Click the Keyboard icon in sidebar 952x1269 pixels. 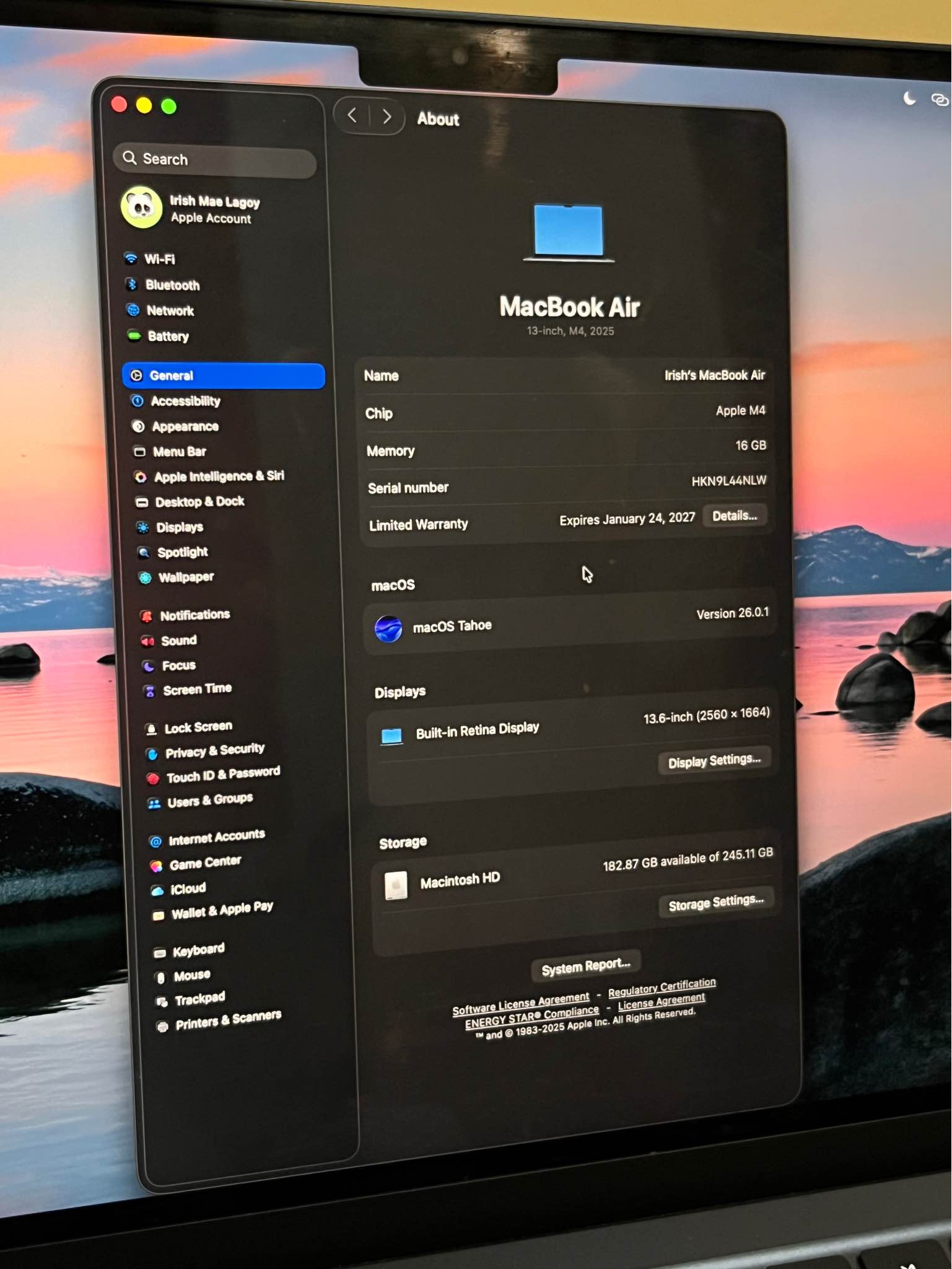[x=160, y=954]
